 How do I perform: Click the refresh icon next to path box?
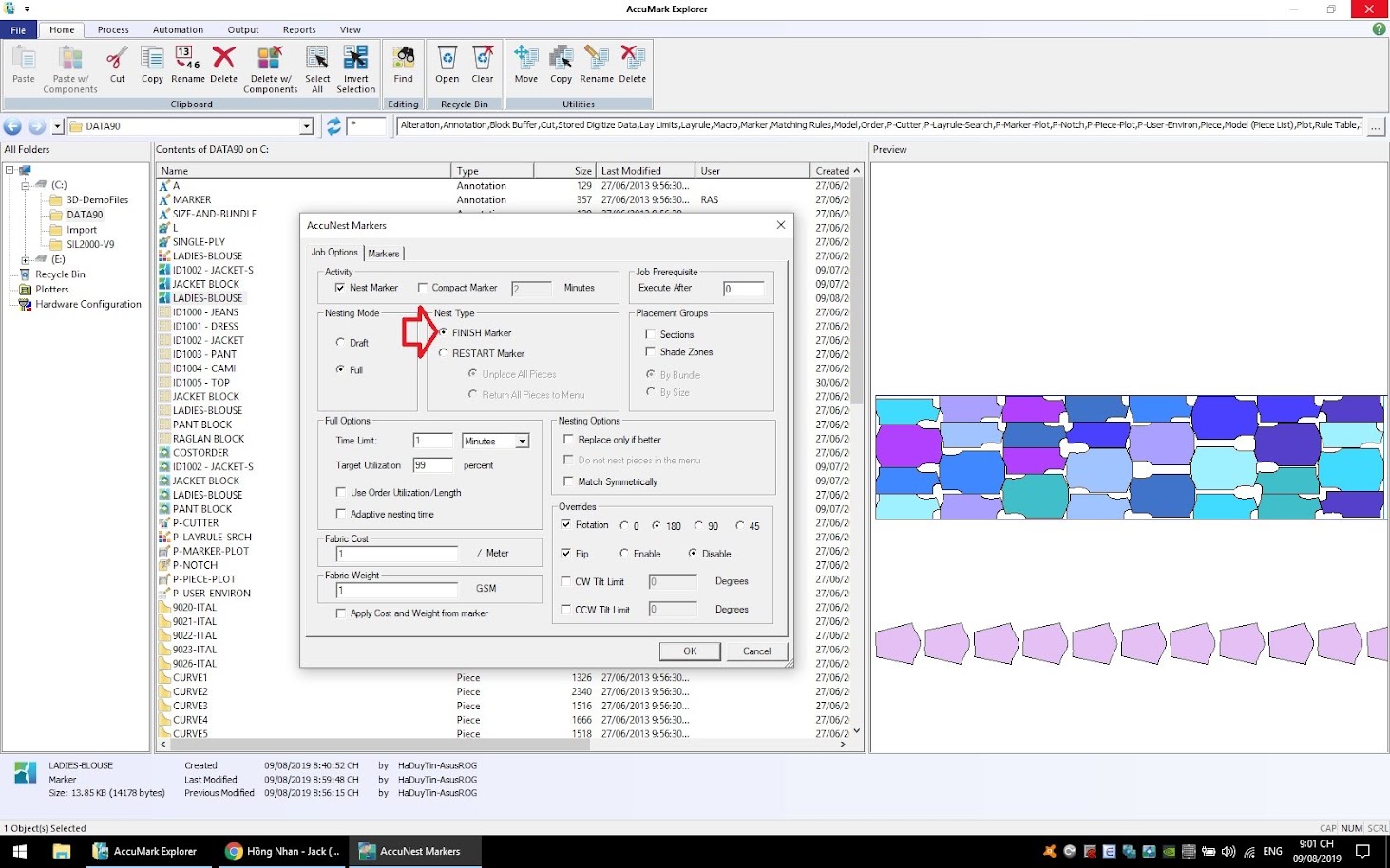tap(333, 126)
